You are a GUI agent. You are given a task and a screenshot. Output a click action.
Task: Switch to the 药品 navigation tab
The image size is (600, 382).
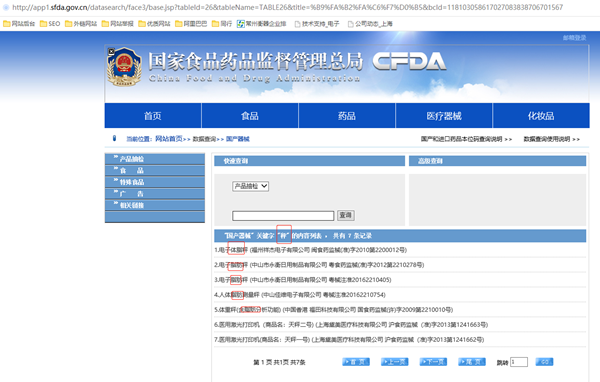[x=347, y=116]
